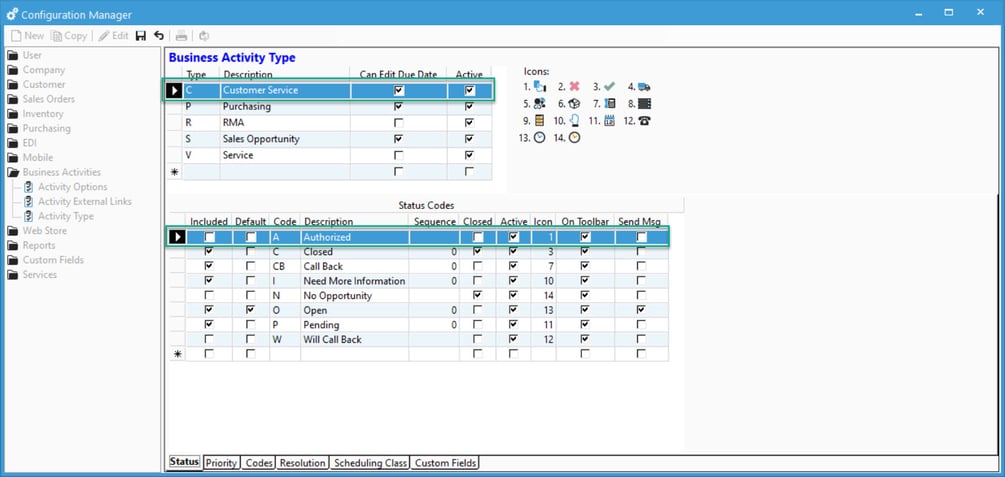This screenshot has height=477, width=1005.
Task: Click the Description header of Status Codes
Action: pyautogui.click(x=354, y=222)
